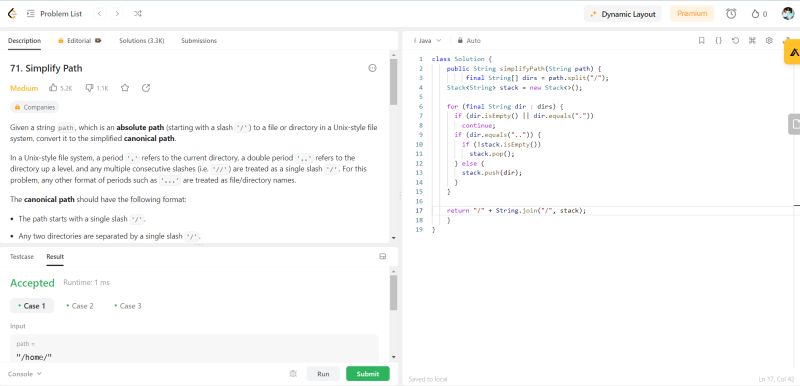
Task: Open the alarm clock timer icon
Action: pyautogui.click(x=731, y=14)
